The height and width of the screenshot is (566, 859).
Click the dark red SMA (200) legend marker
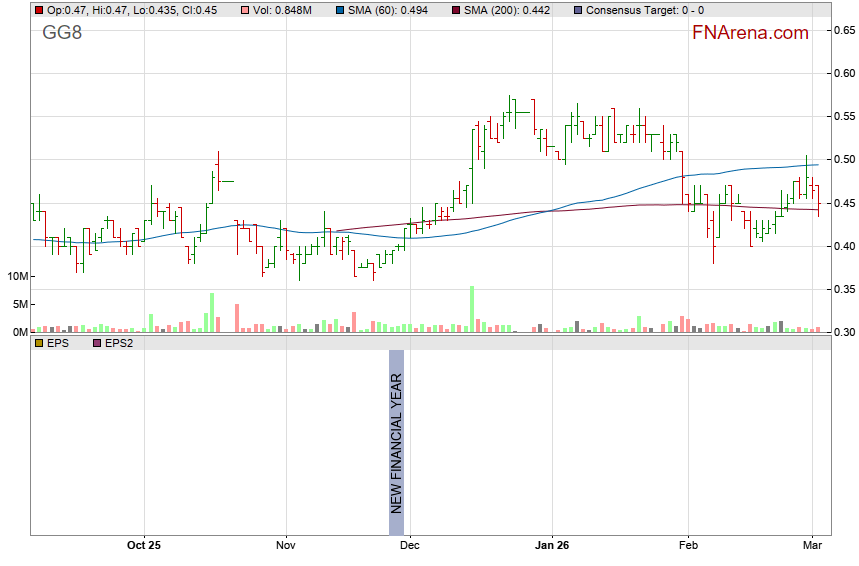456,9
